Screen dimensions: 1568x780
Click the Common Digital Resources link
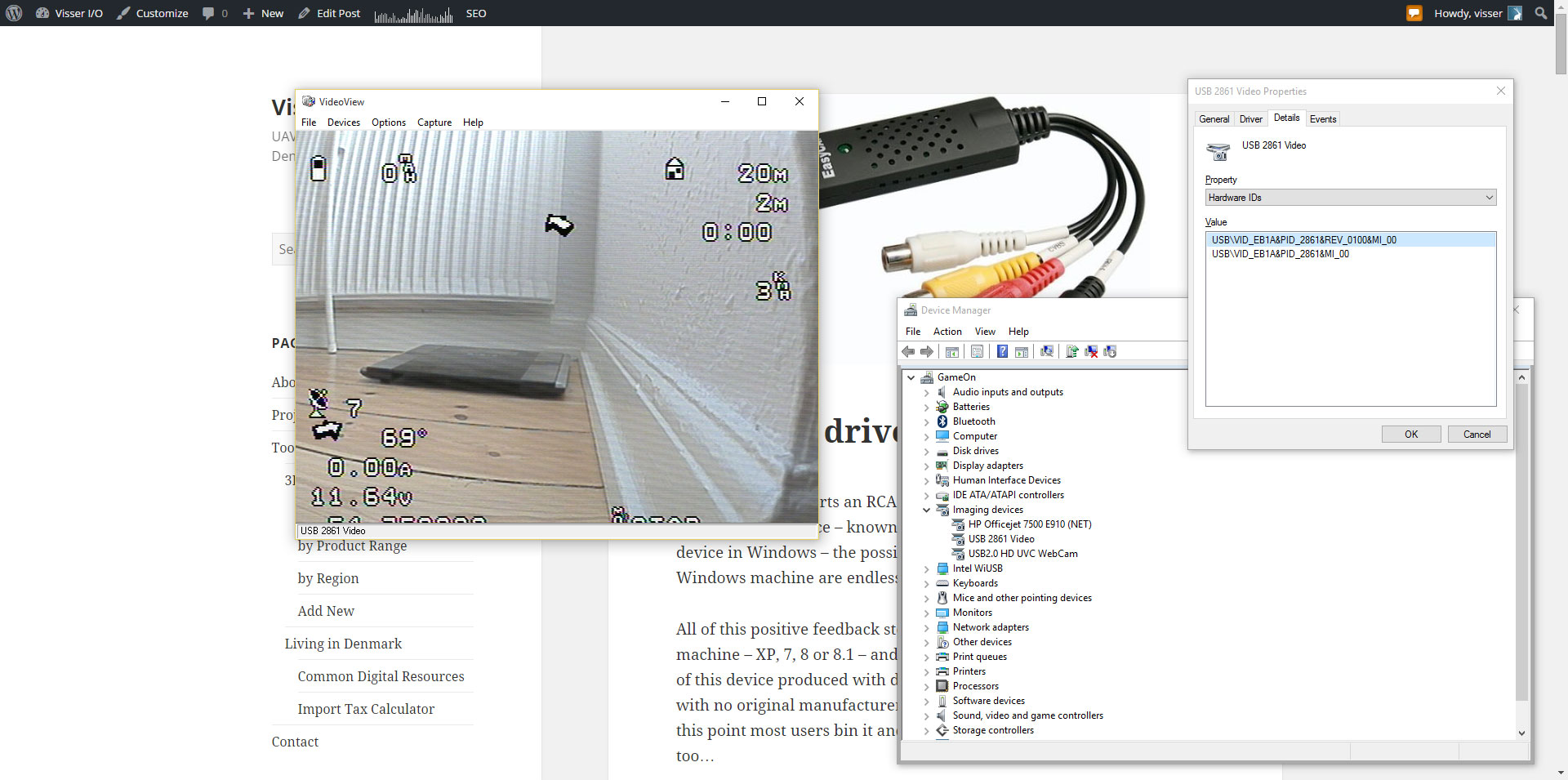(x=381, y=676)
